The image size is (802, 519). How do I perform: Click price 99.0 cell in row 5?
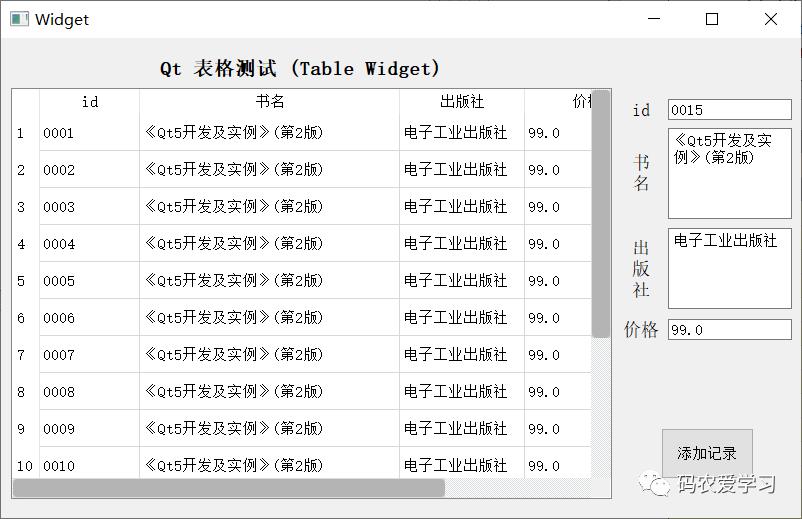tap(558, 281)
